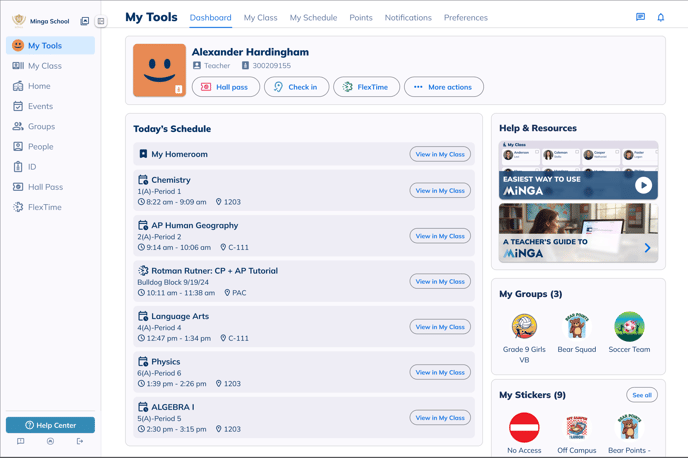Click the orange smiley profile avatar

159,71
